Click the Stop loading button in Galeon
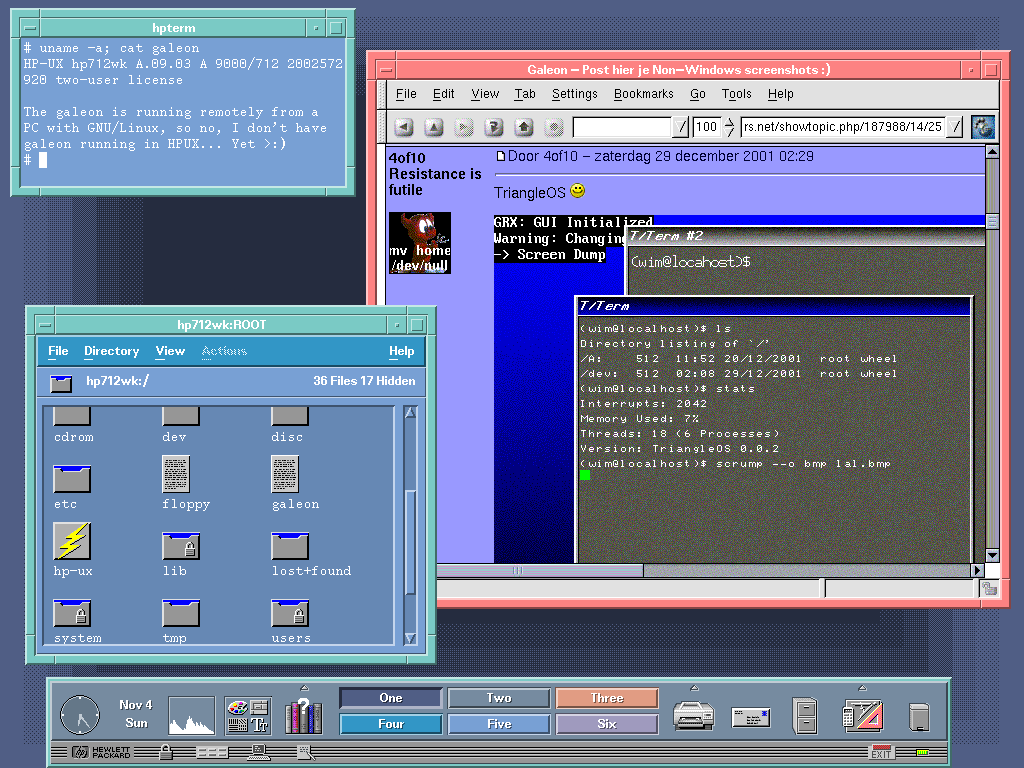The width and height of the screenshot is (1024, 768). (554, 127)
